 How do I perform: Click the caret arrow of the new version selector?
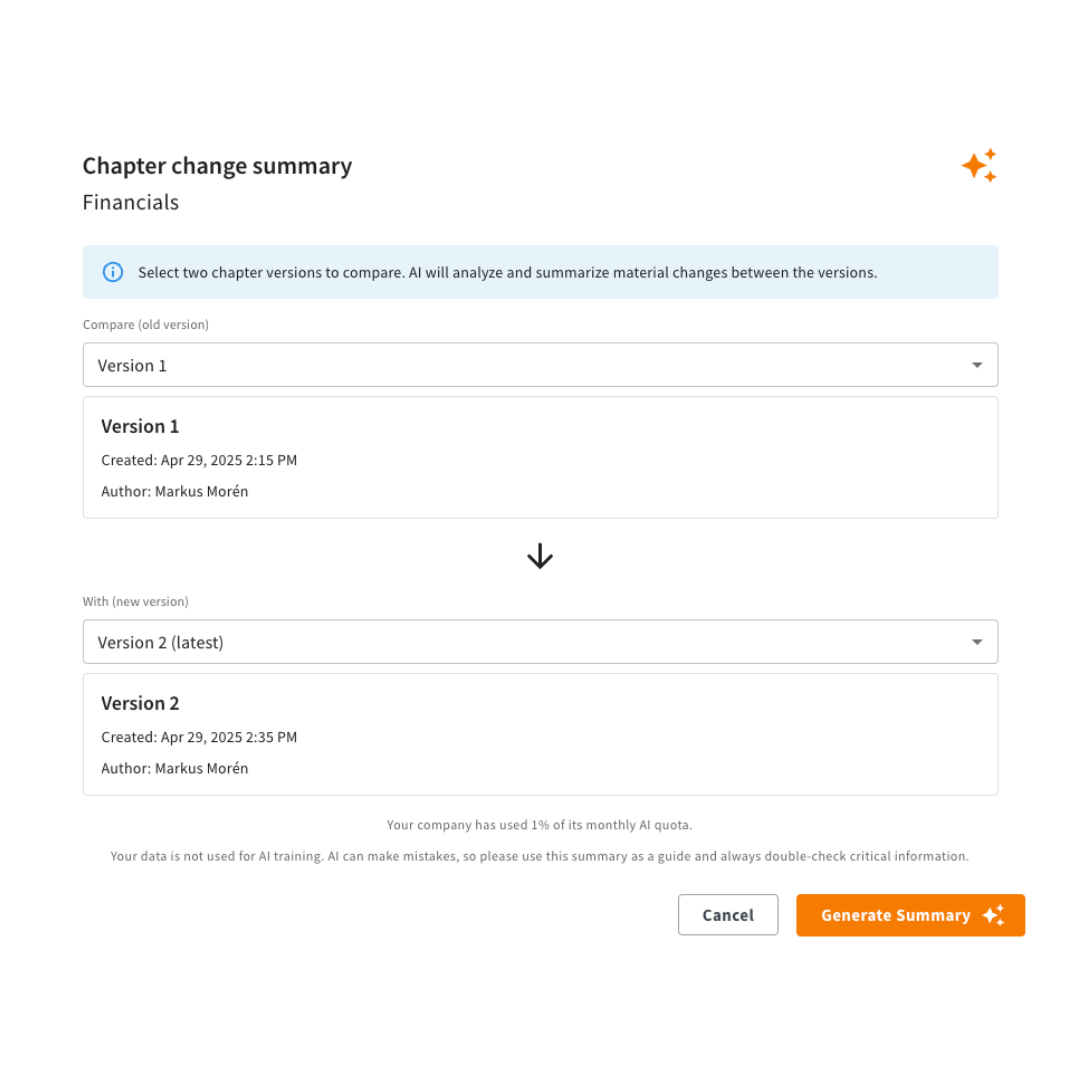pyautogui.click(x=977, y=642)
